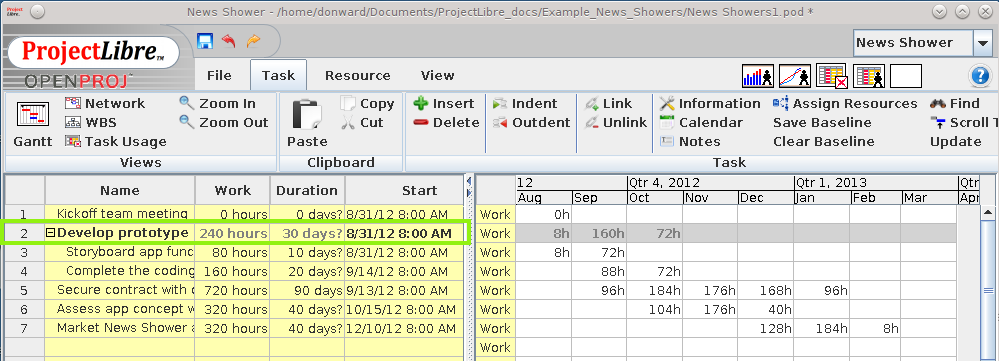Click start date 12/10/12 8:00 AM
Screen dimensions: 999x361
[404, 329]
